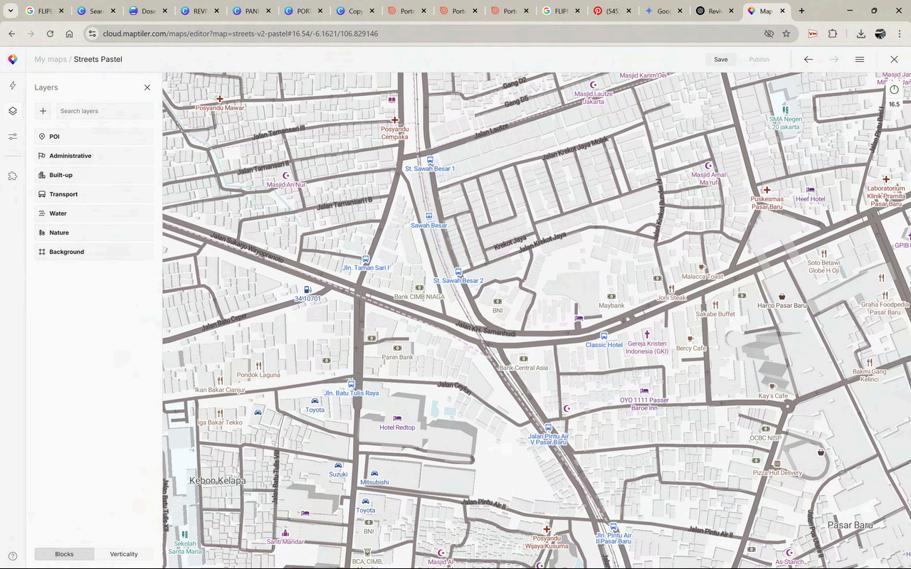The height and width of the screenshot is (569, 911).
Task: Switch to the PAN browser tab
Action: pos(250,10)
